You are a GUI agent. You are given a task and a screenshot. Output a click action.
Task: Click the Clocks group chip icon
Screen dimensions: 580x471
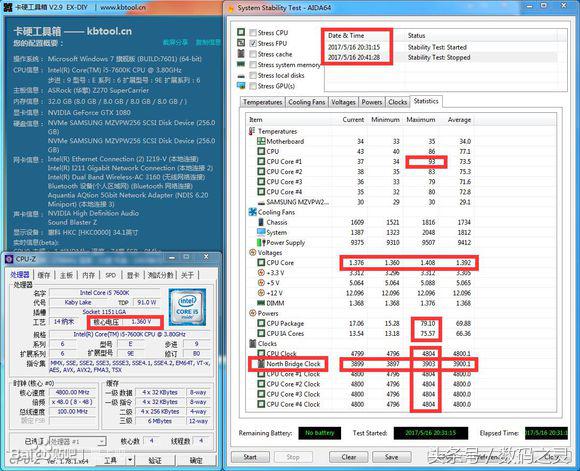click(253, 344)
